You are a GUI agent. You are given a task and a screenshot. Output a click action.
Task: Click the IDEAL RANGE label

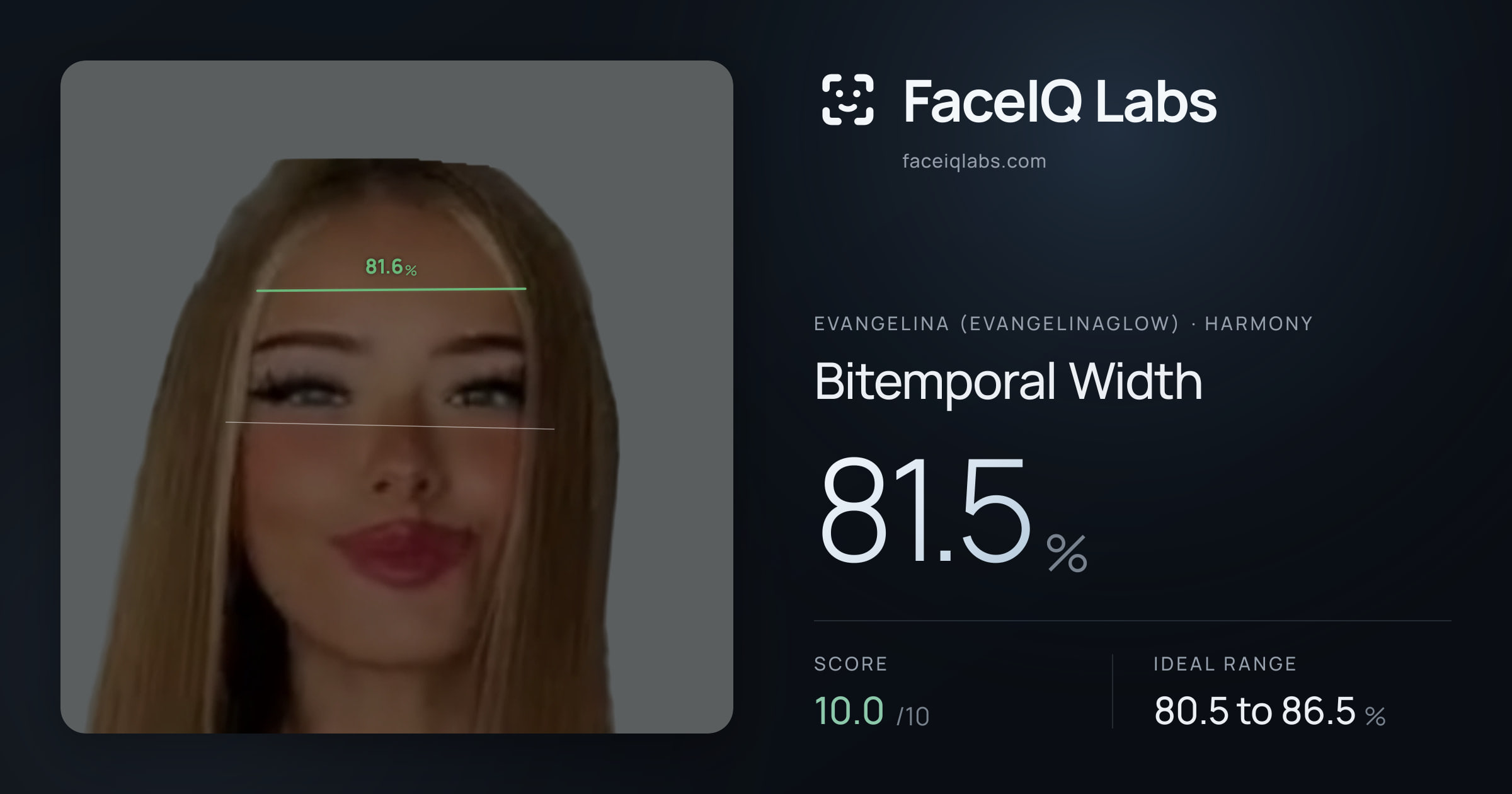pyautogui.click(x=1225, y=664)
